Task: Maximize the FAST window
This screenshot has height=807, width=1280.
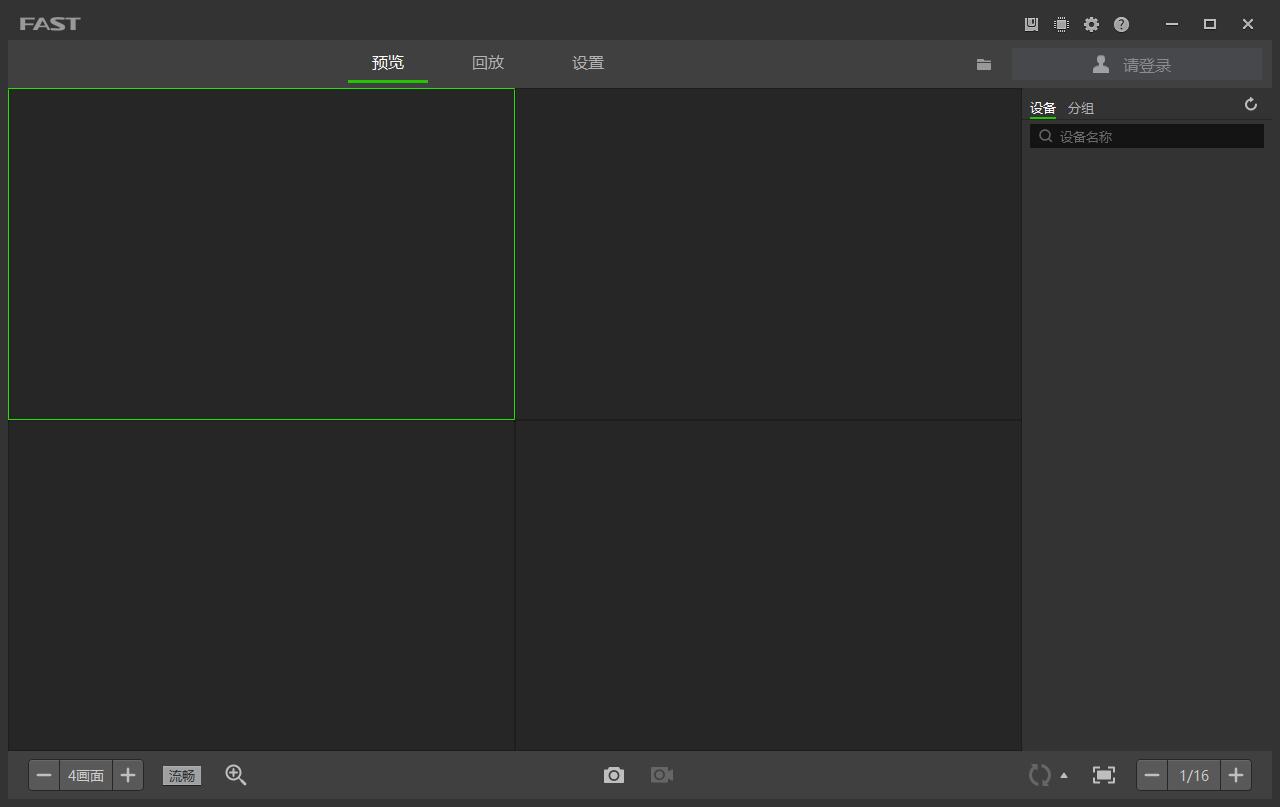Action: point(1210,24)
